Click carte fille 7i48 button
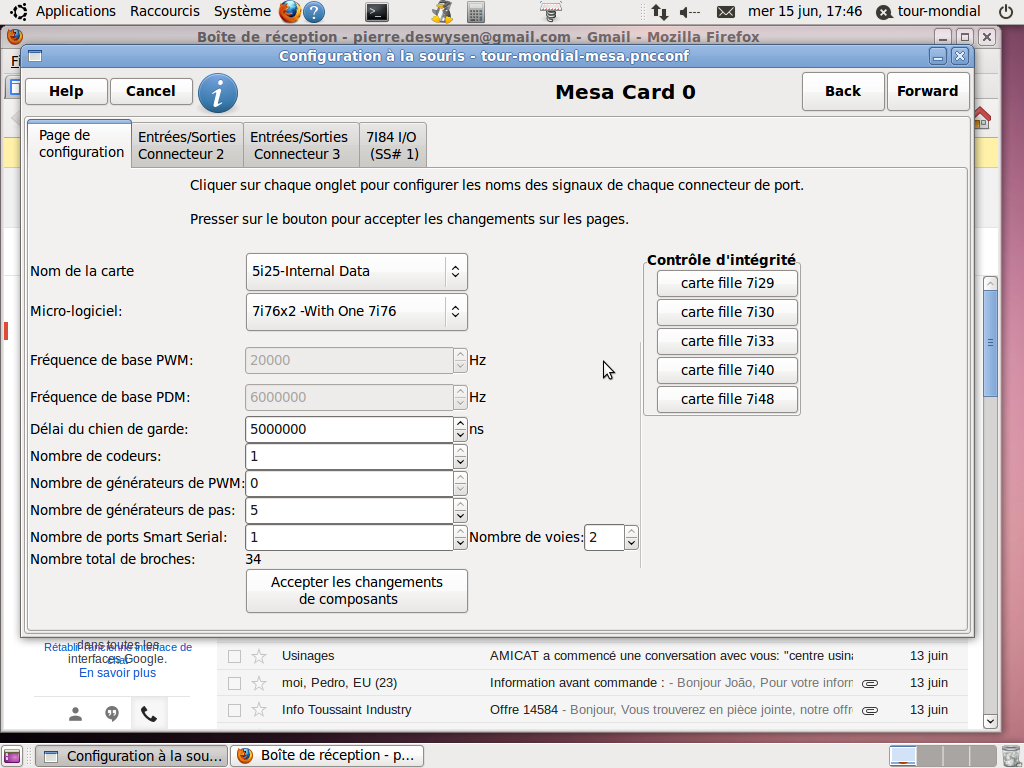Image resolution: width=1024 pixels, height=768 pixels. (728, 399)
